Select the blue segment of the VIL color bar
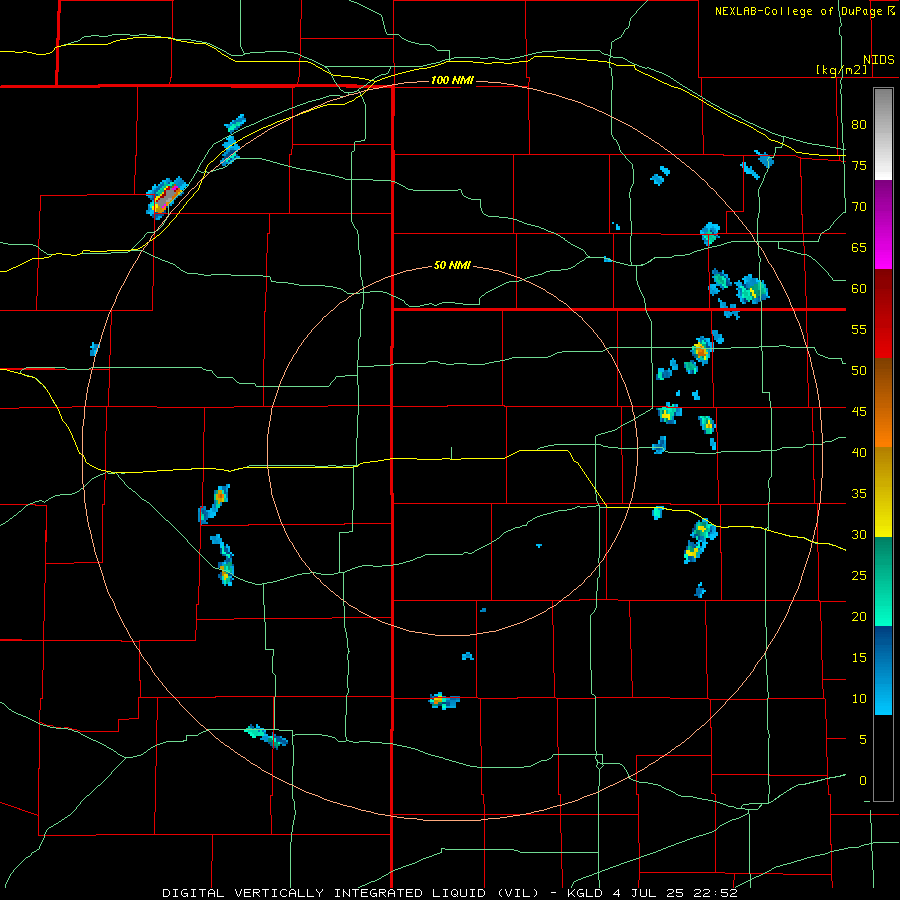The width and height of the screenshot is (900, 900). coord(883,670)
